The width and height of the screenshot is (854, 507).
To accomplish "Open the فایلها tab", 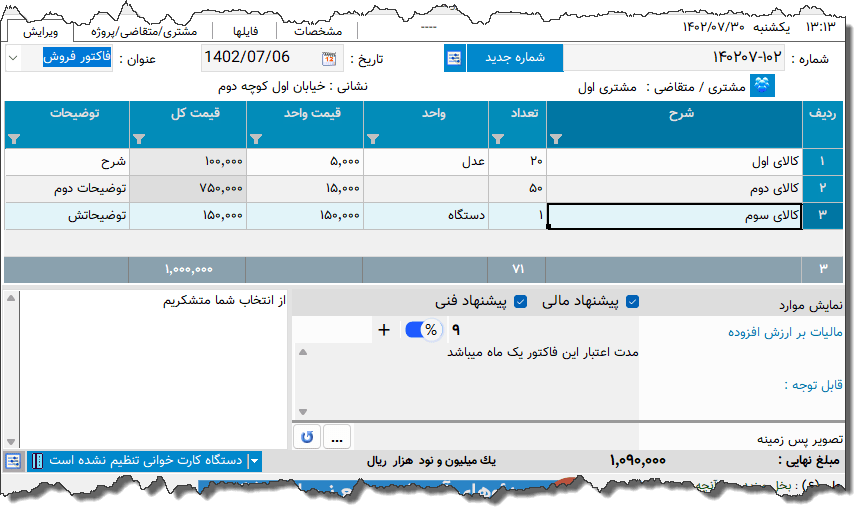I will coord(246,32).
